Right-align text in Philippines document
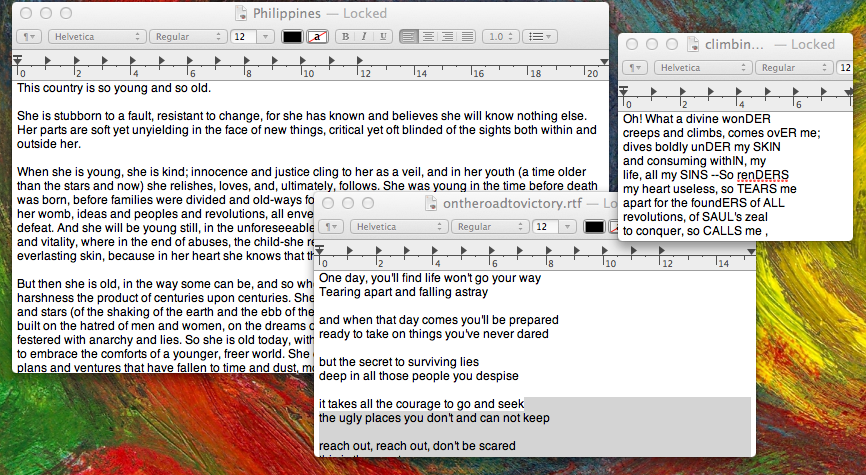Viewport: 866px width, 475px height. pos(447,37)
